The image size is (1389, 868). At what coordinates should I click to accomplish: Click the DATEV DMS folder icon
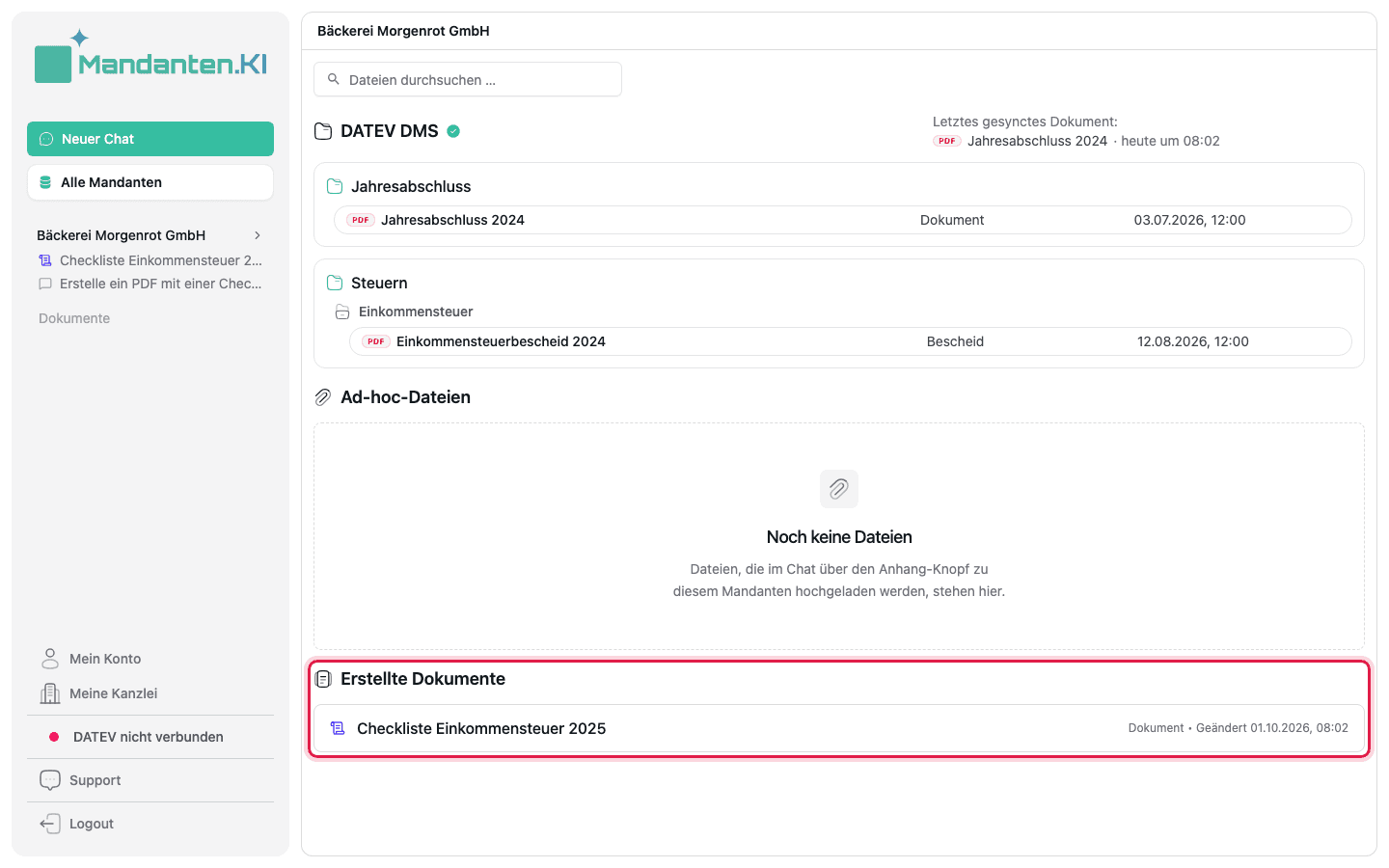(323, 131)
